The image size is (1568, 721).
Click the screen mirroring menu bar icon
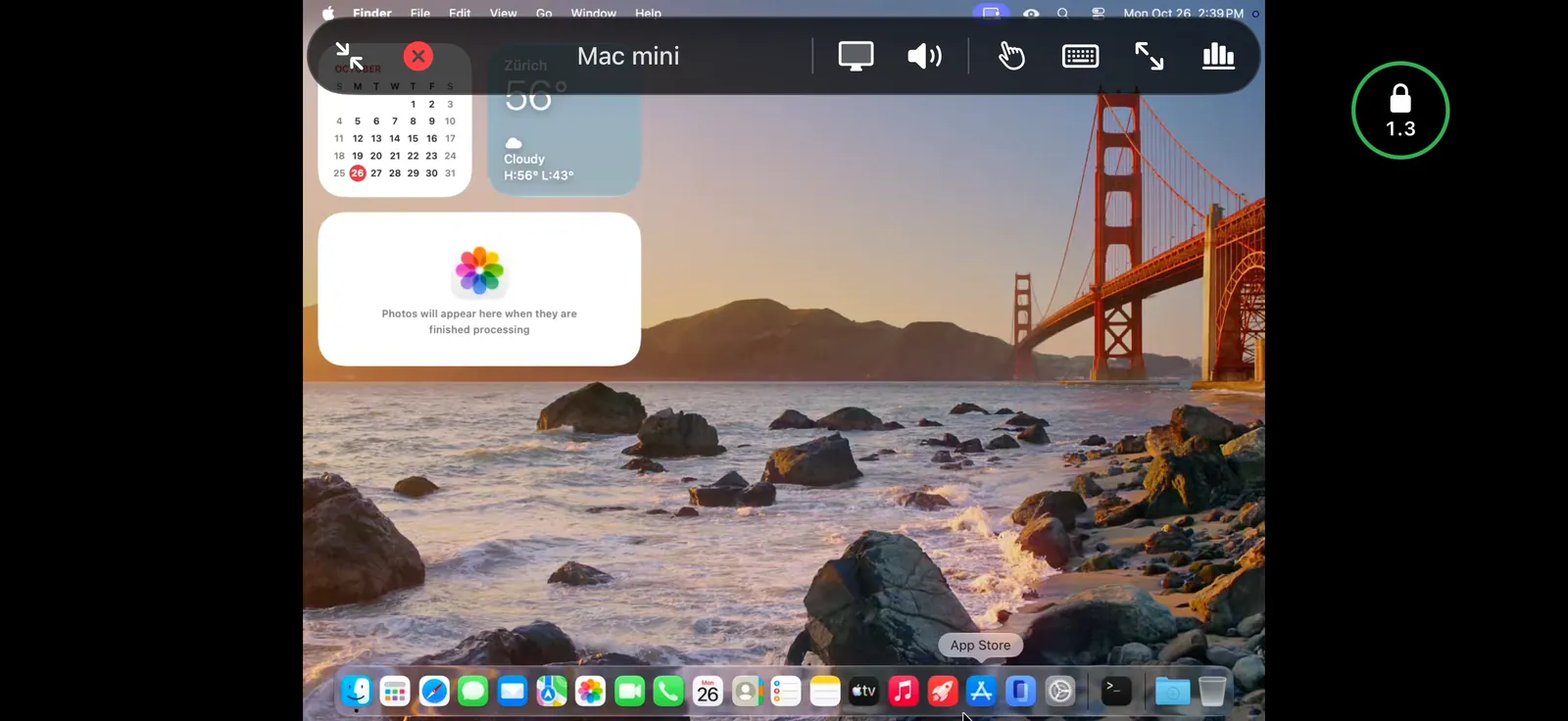click(991, 13)
